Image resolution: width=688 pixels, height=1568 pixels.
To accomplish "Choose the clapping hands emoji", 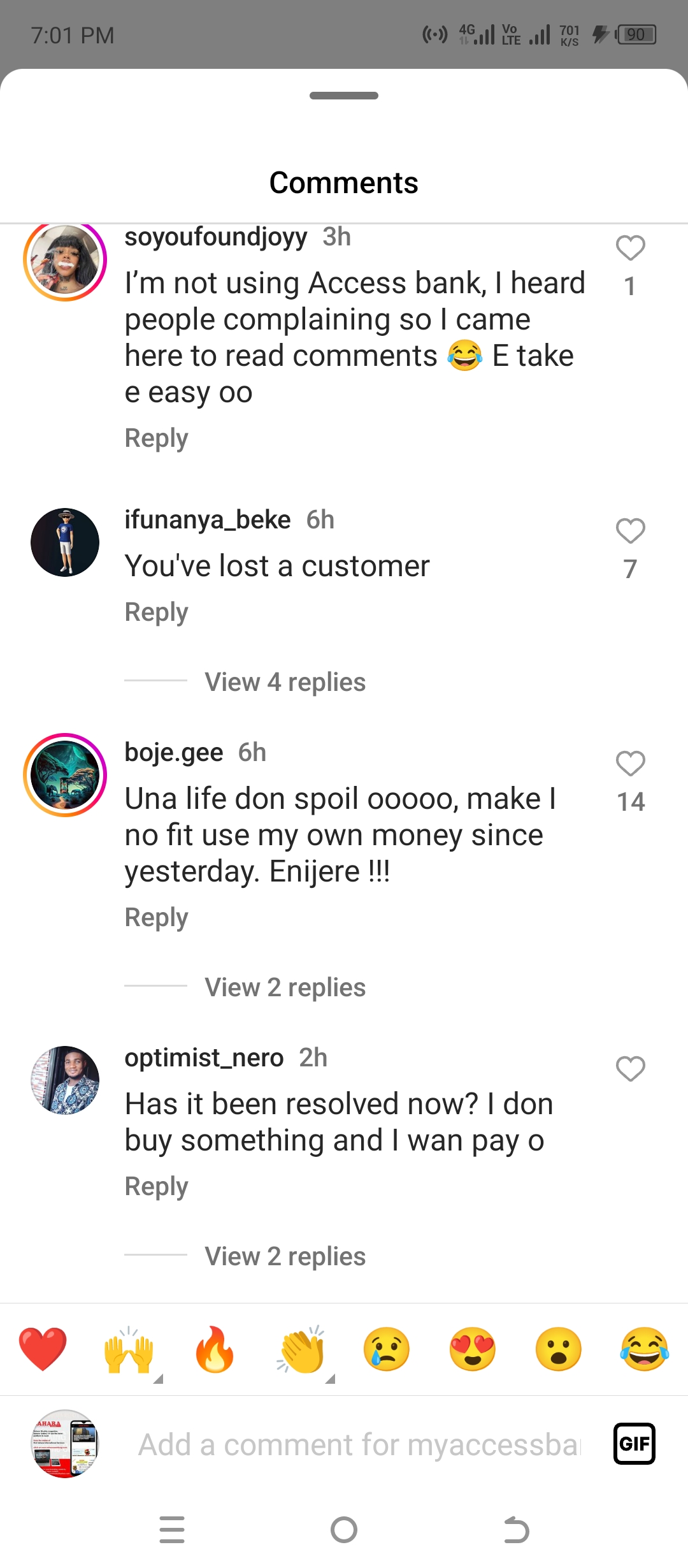I will tap(301, 1349).
